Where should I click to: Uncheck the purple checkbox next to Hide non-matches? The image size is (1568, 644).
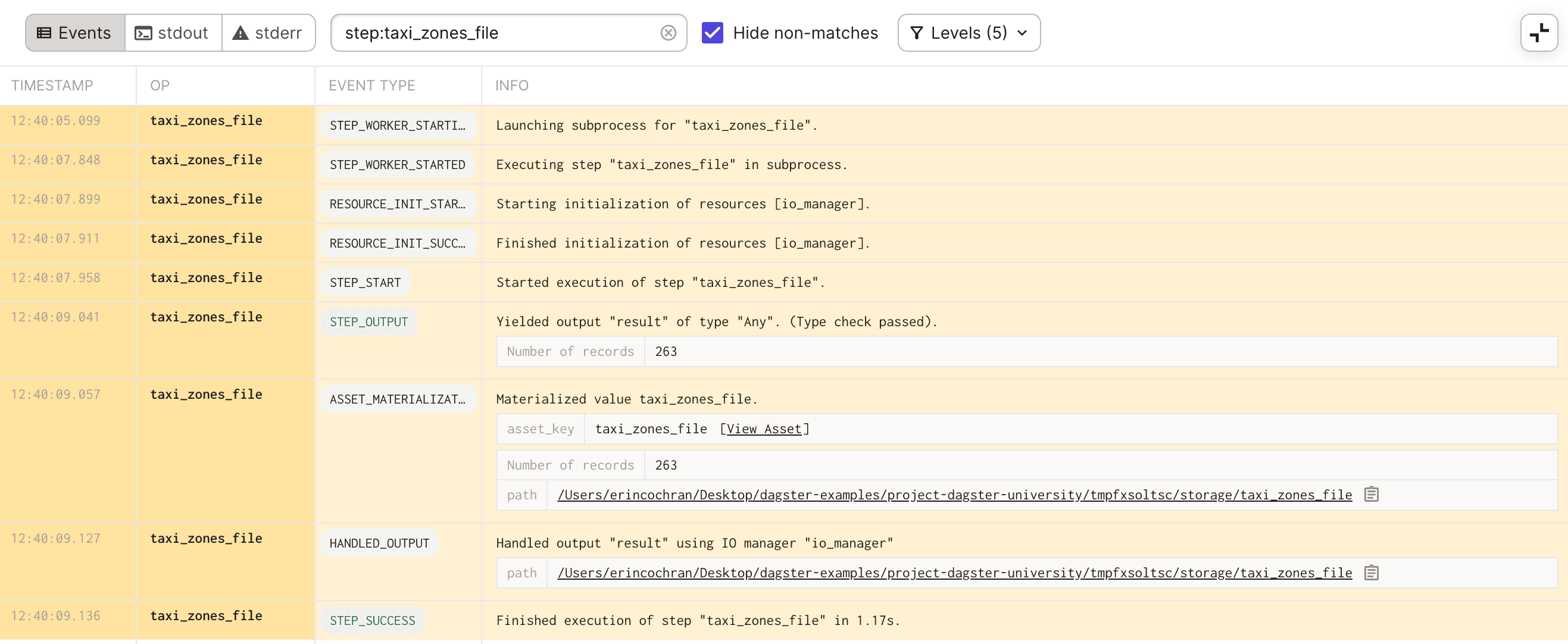(712, 33)
